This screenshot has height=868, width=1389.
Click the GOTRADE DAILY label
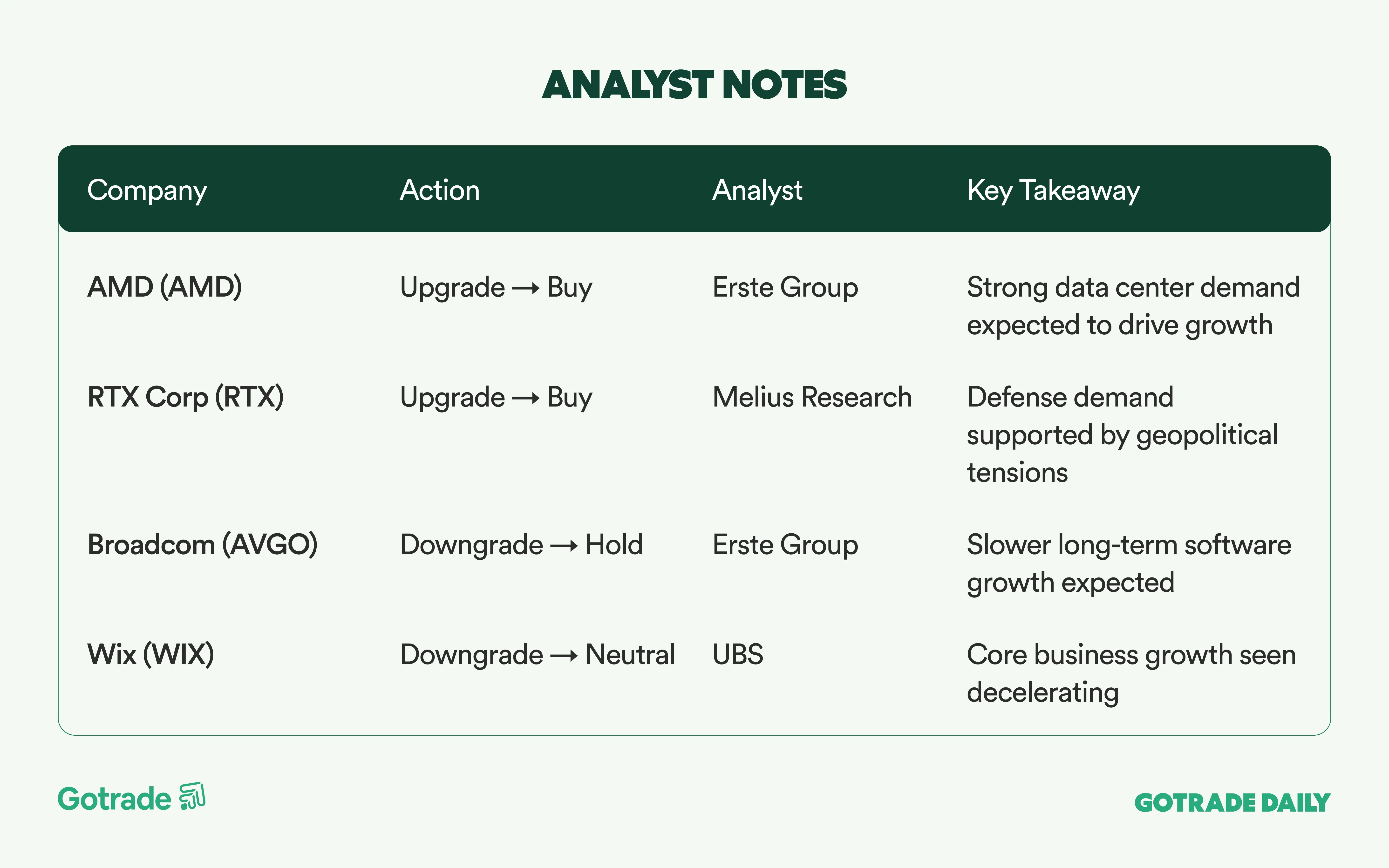1232,803
